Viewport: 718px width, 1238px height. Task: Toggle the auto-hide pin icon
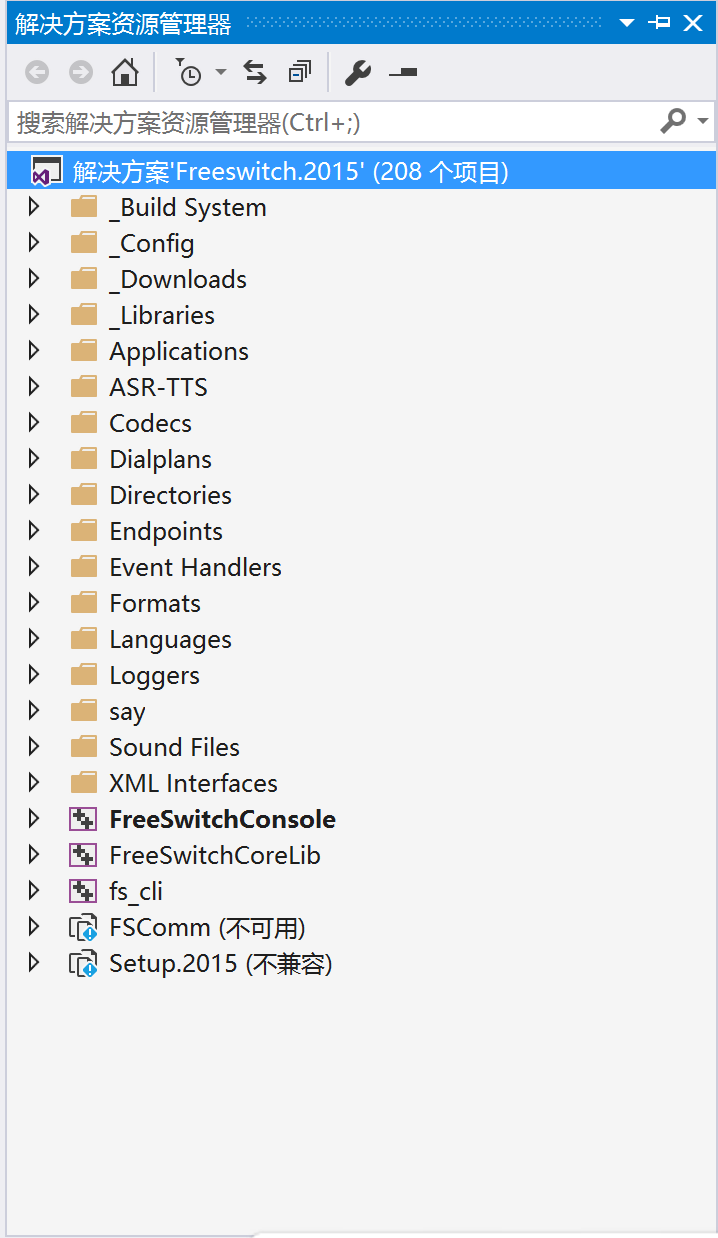659,22
